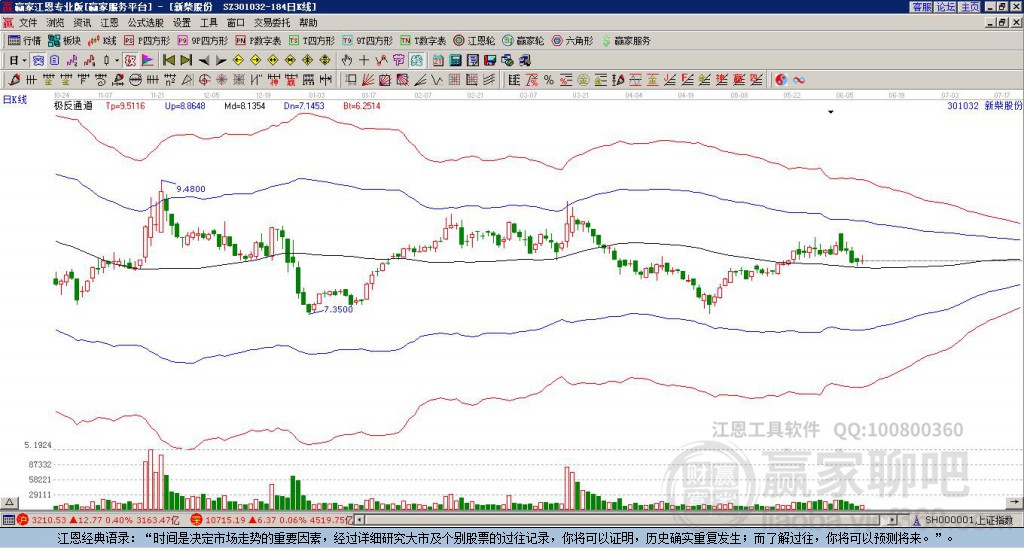Screen dimensions: 1024x548
Task: Open 赢家服务 with dollar icon
Action: click(626, 40)
